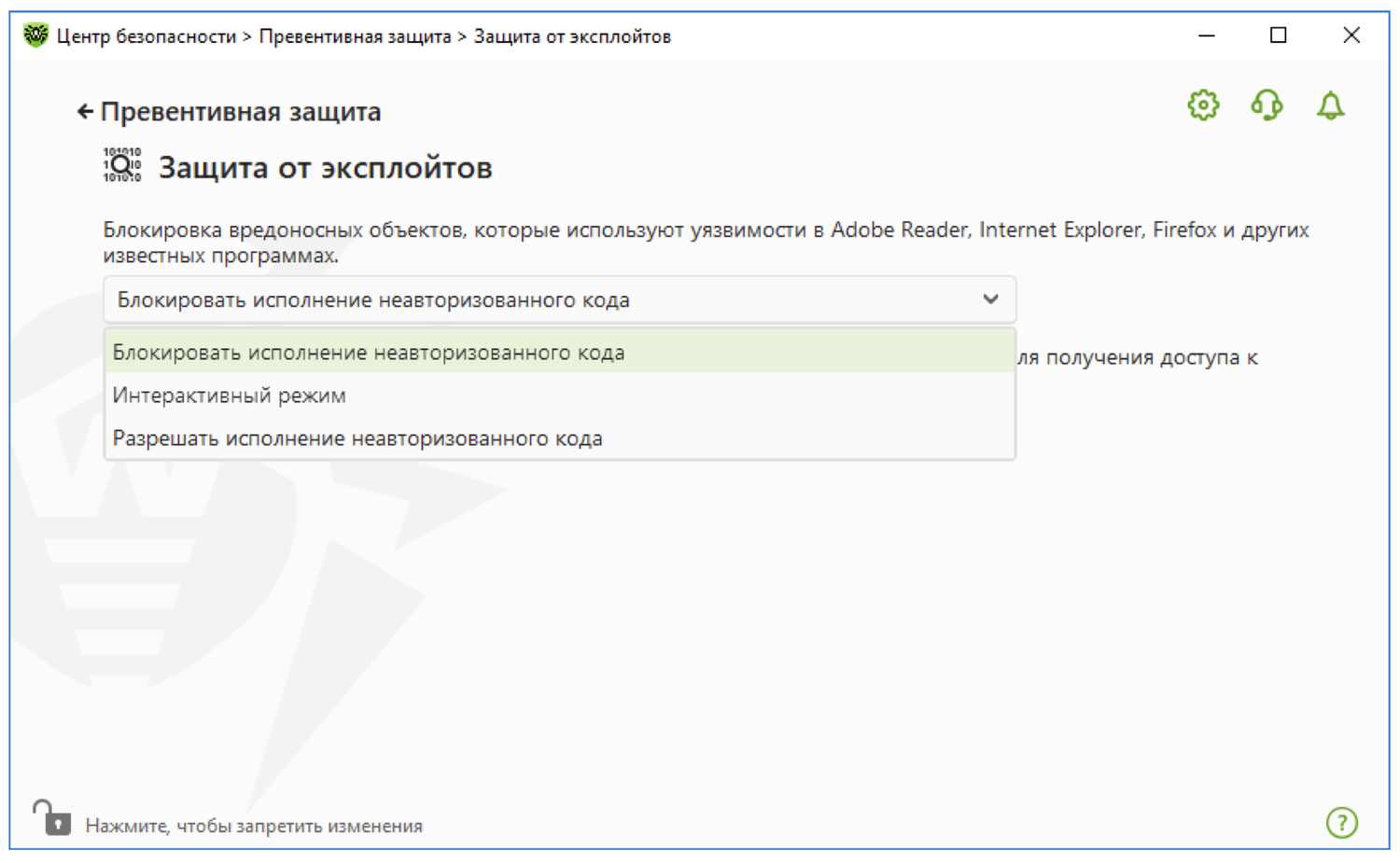Viewport: 1400px width, 863px height.
Task: Select Интерактивный режим from the list
Action: click(230, 396)
